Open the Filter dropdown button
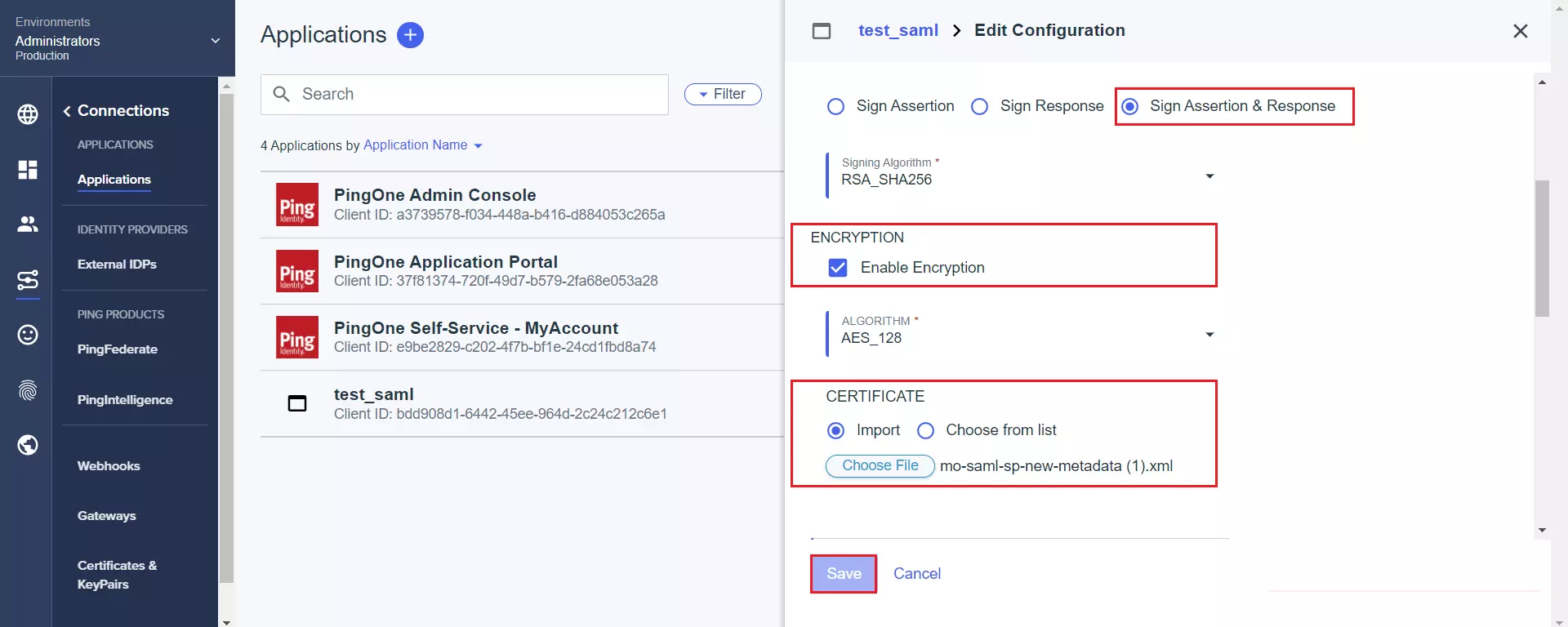This screenshot has height=627, width=1568. [x=723, y=94]
